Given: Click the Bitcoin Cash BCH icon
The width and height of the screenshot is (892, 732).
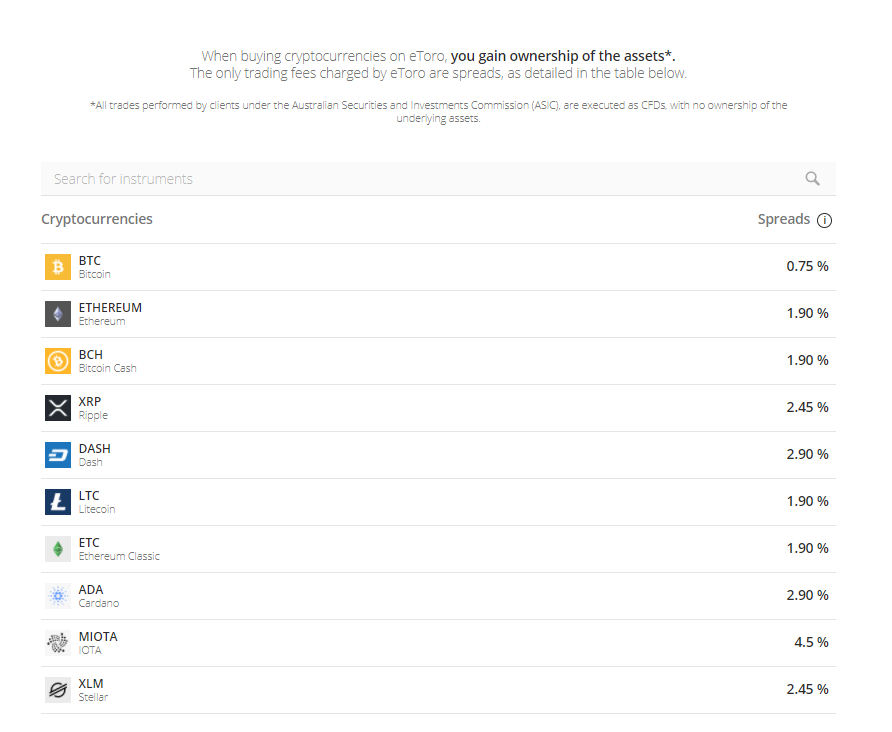Looking at the screenshot, I should 58,361.
